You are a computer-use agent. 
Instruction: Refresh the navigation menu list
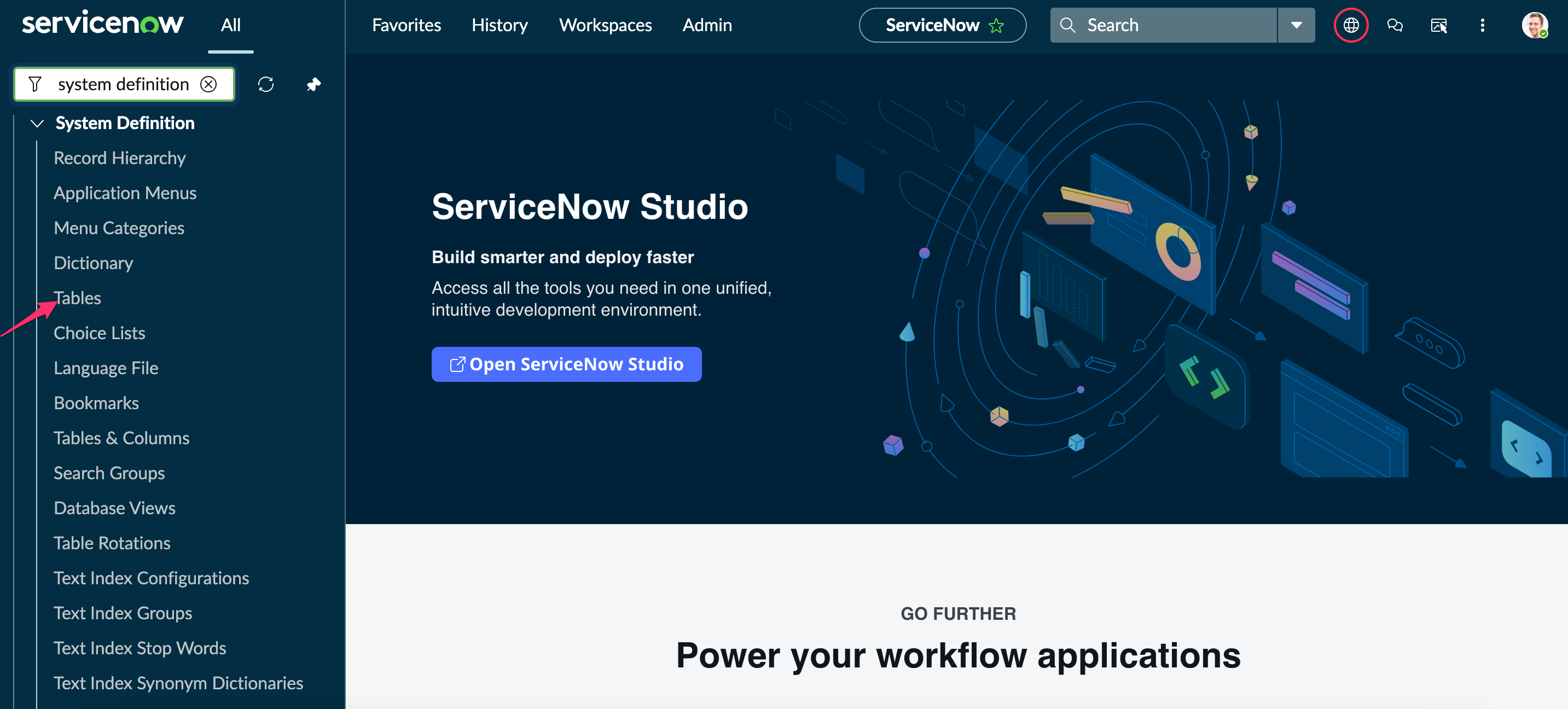pyautogui.click(x=266, y=84)
